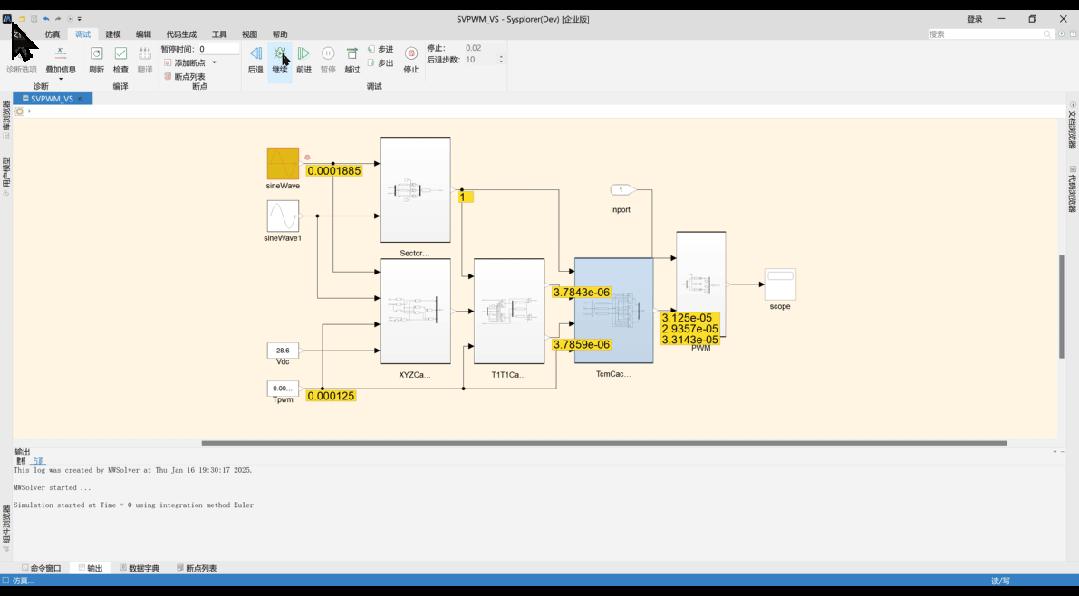Open the 数据字典 bottom tab
1079x596 pixels.
point(140,568)
